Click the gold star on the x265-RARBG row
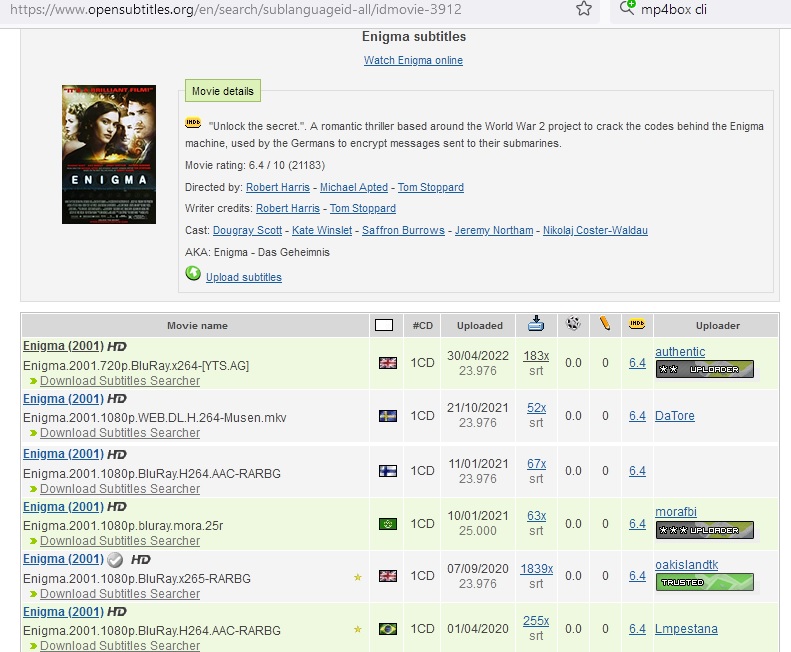791x652 pixels. 358,577
